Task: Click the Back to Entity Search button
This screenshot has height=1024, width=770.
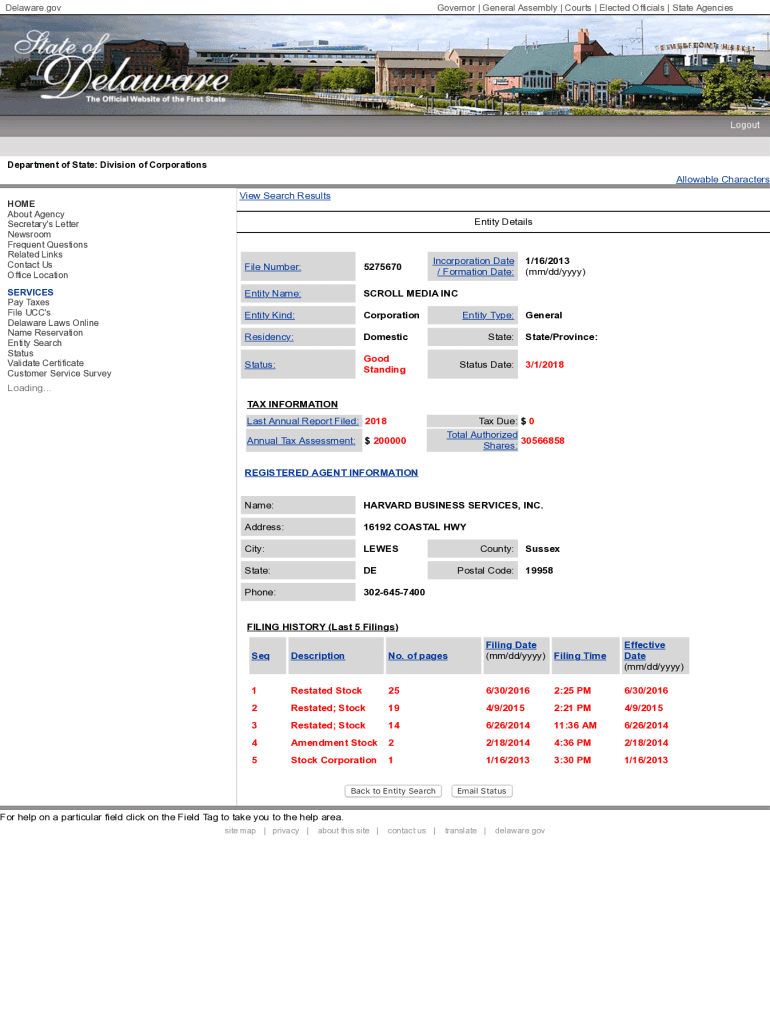Action: click(393, 791)
